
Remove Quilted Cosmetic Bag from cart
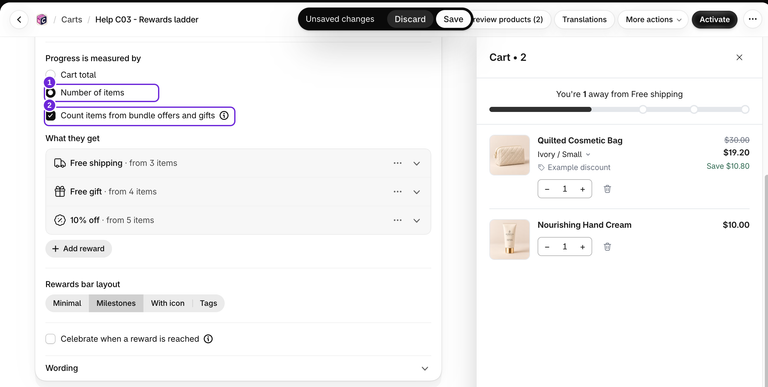[x=607, y=189]
